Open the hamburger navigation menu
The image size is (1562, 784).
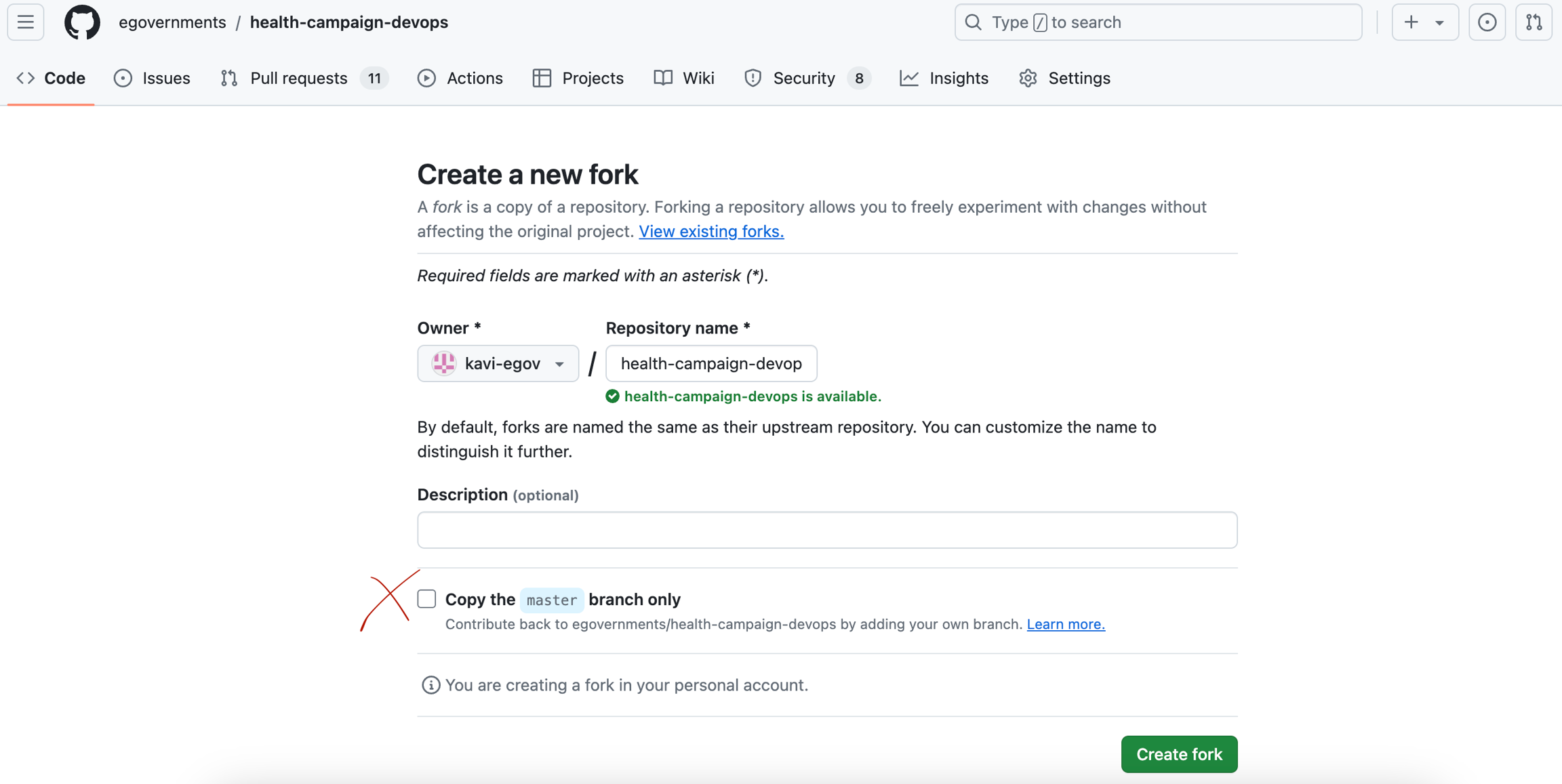26,22
